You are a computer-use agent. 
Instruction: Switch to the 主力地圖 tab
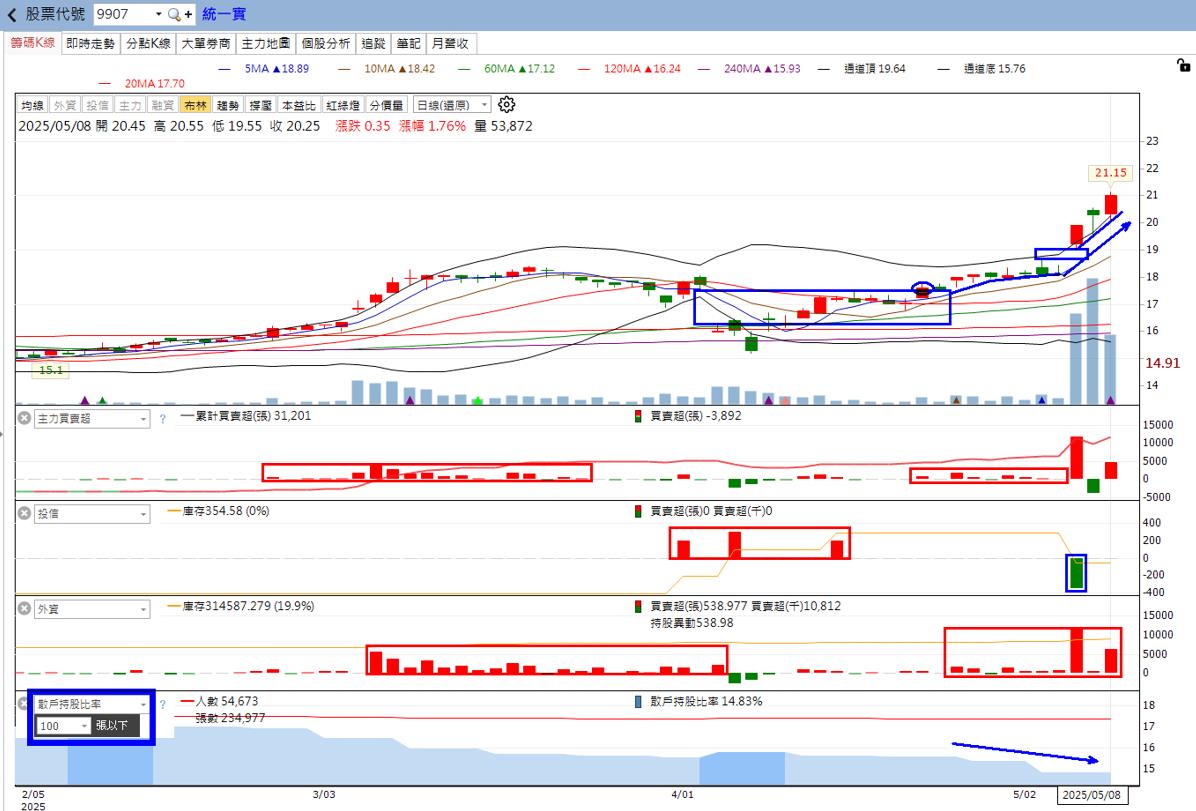265,43
